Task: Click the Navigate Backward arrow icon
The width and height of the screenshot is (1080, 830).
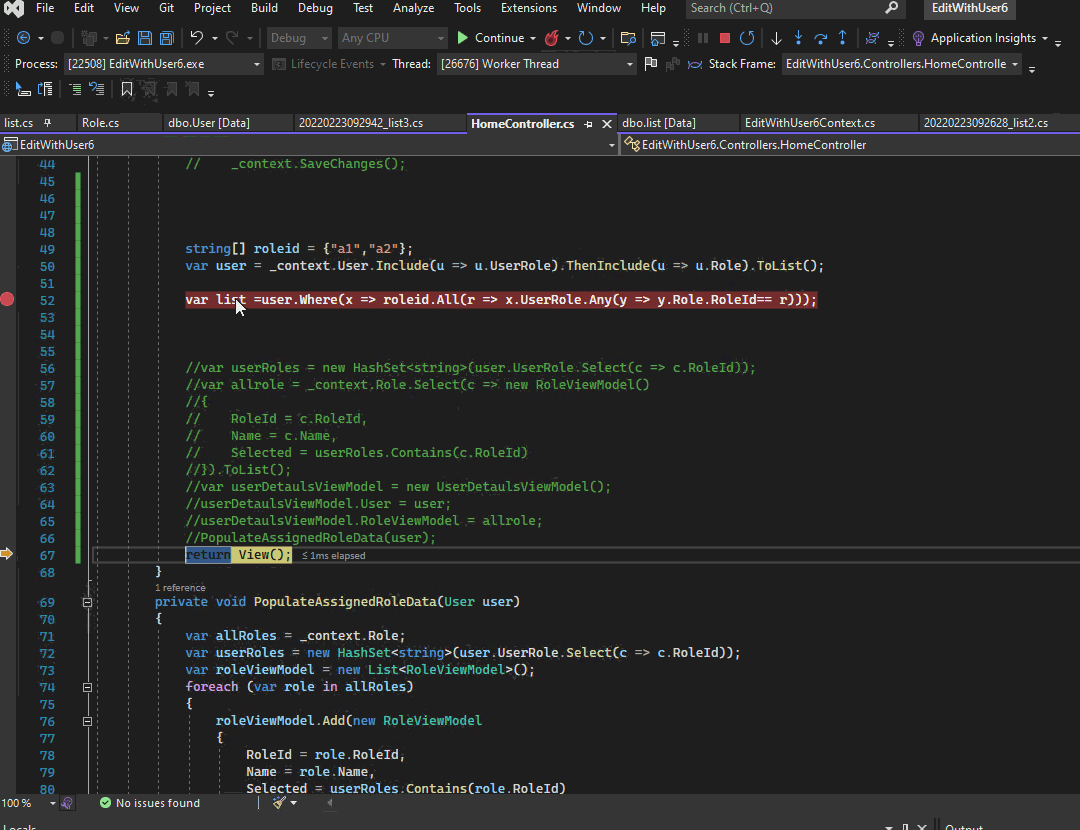Action: click(x=23, y=38)
